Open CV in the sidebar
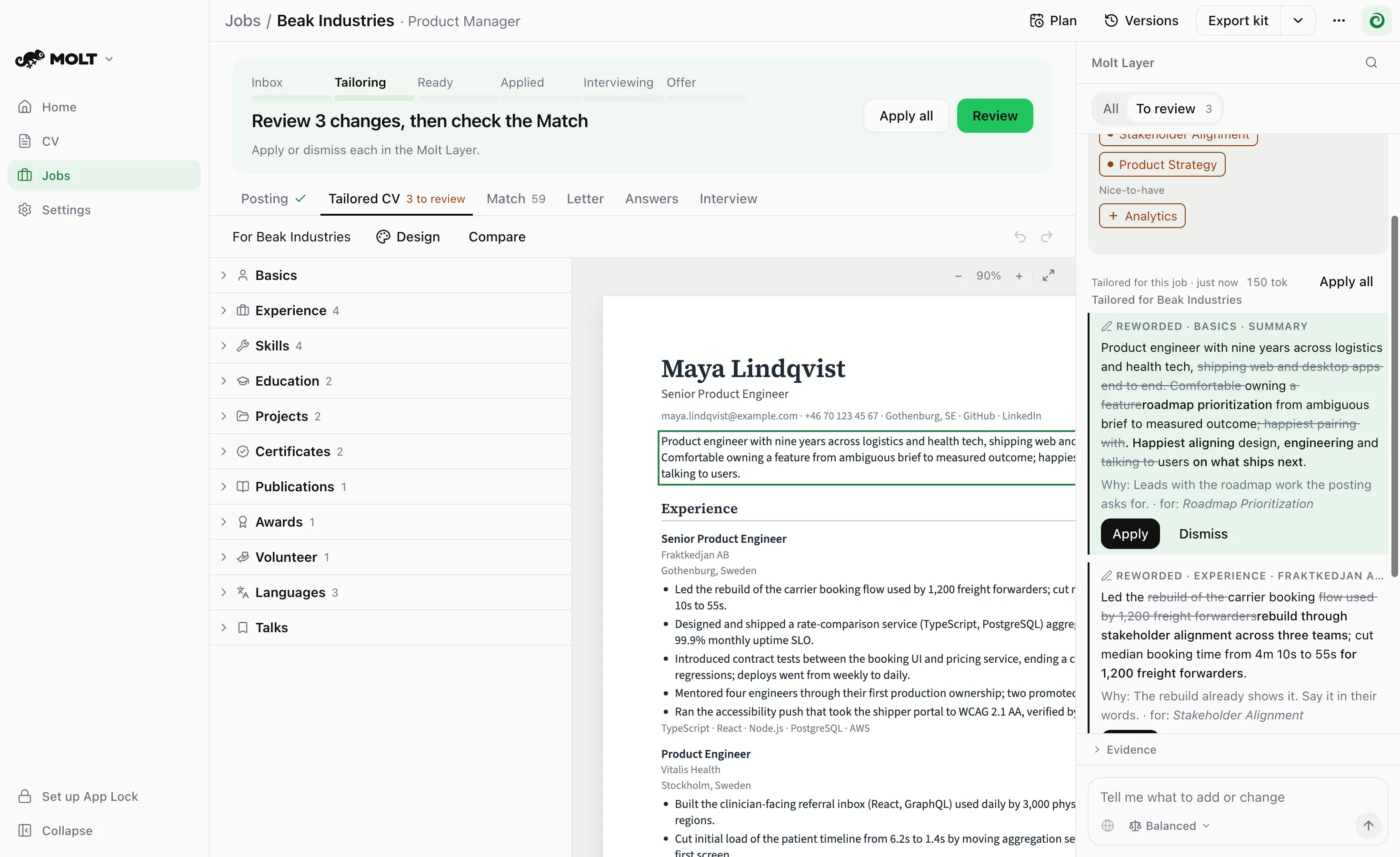This screenshot has width=1400, height=857. click(105, 141)
